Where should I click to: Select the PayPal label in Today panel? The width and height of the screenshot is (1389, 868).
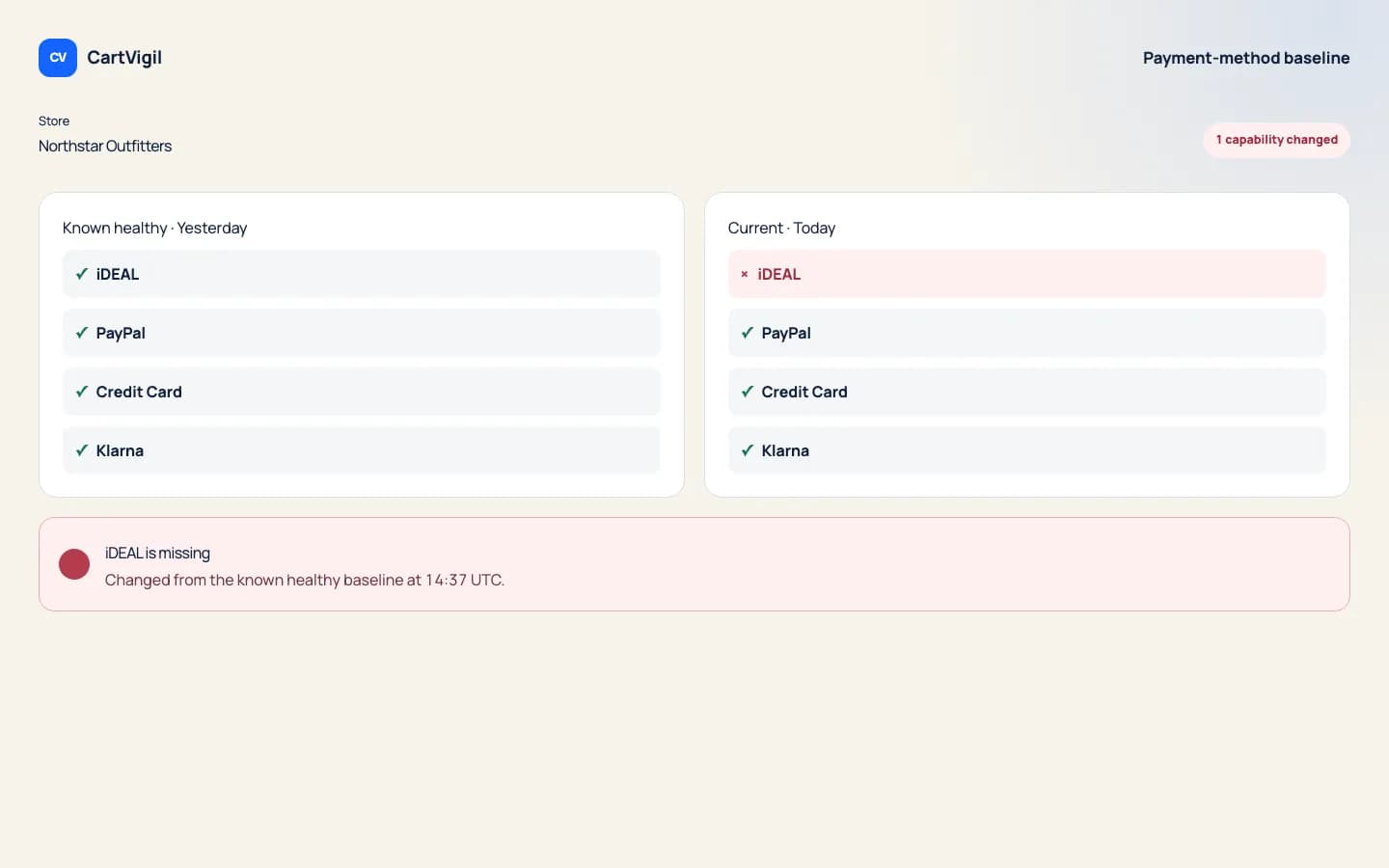pyautogui.click(x=786, y=333)
